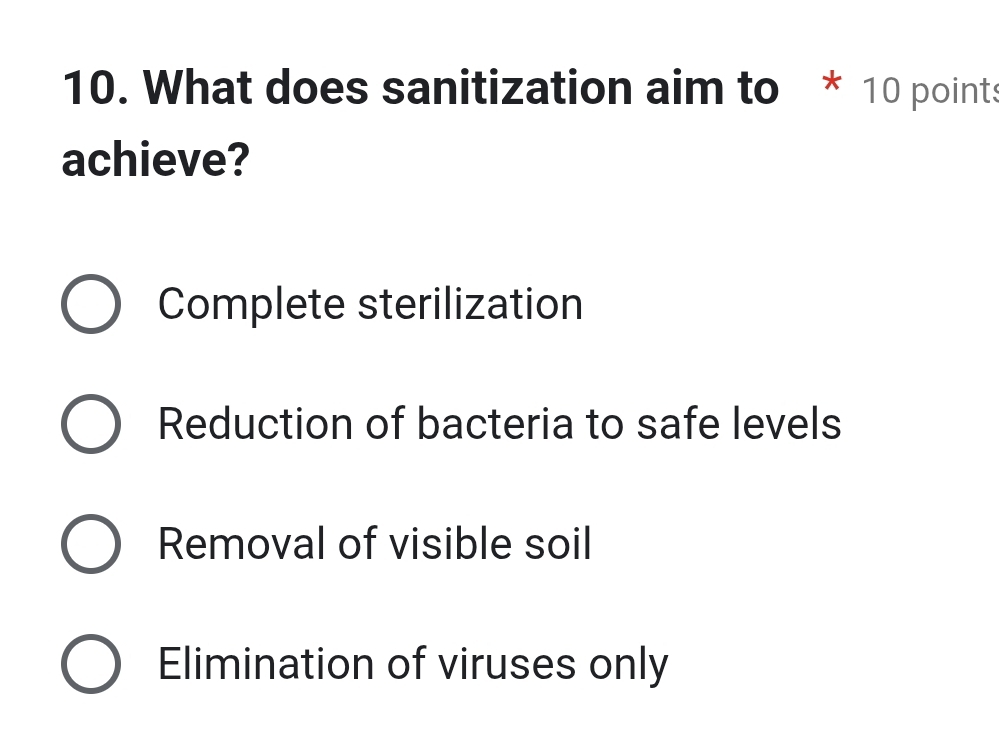This screenshot has height=753, width=999.
Task: Click the "Elimination of viruses only" label text
Action: pos(413,664)
